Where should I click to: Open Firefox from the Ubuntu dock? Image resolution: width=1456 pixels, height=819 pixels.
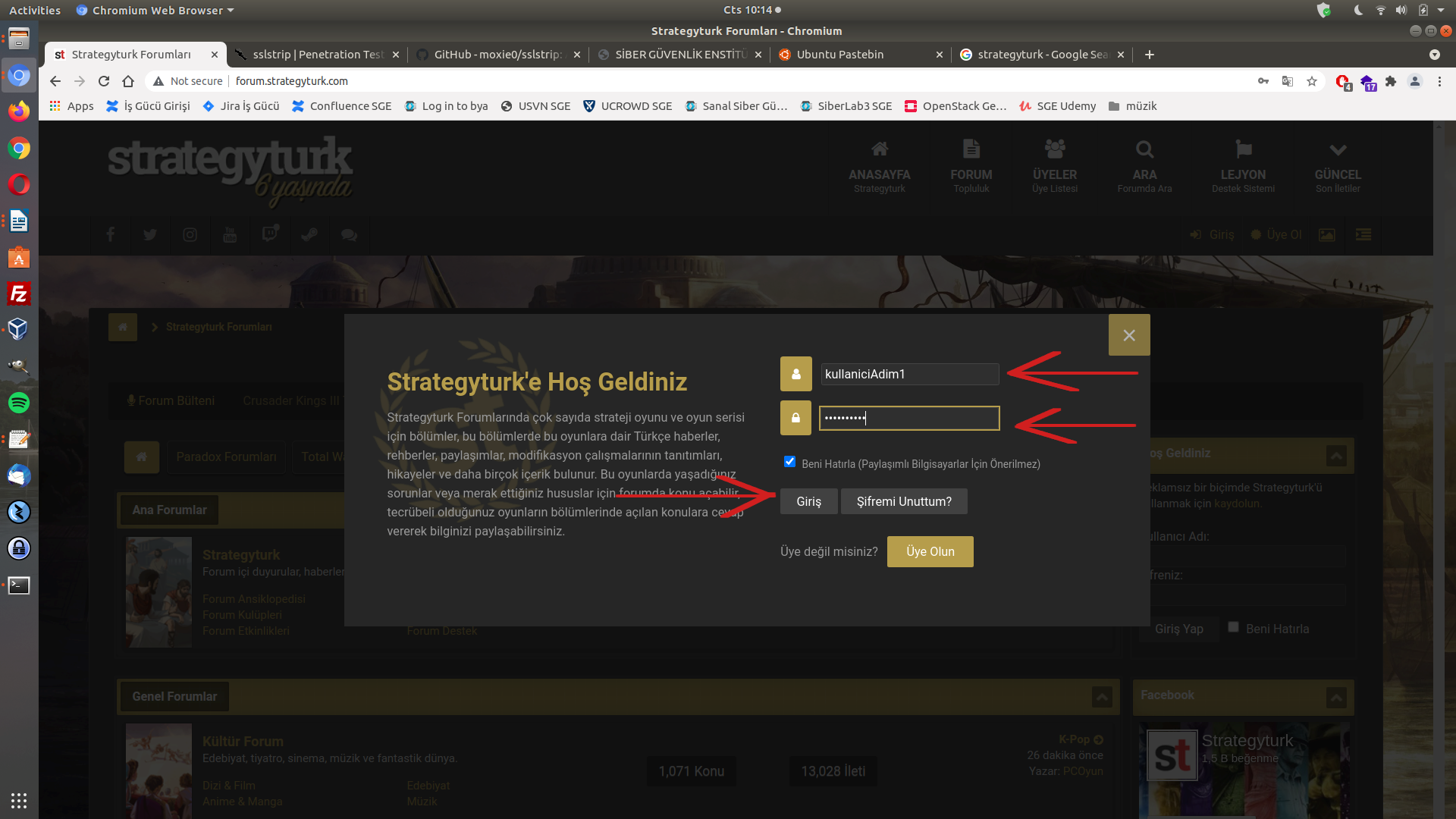coord(19,111)
